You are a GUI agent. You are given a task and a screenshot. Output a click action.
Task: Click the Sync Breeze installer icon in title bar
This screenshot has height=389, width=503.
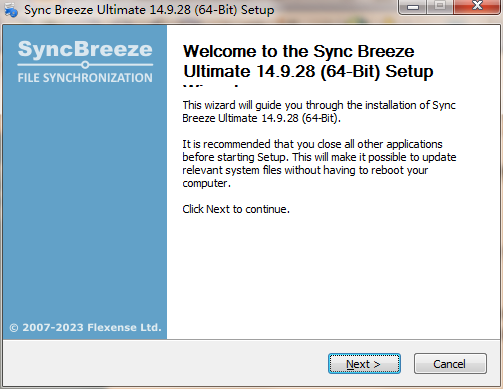tap(11, 10)
